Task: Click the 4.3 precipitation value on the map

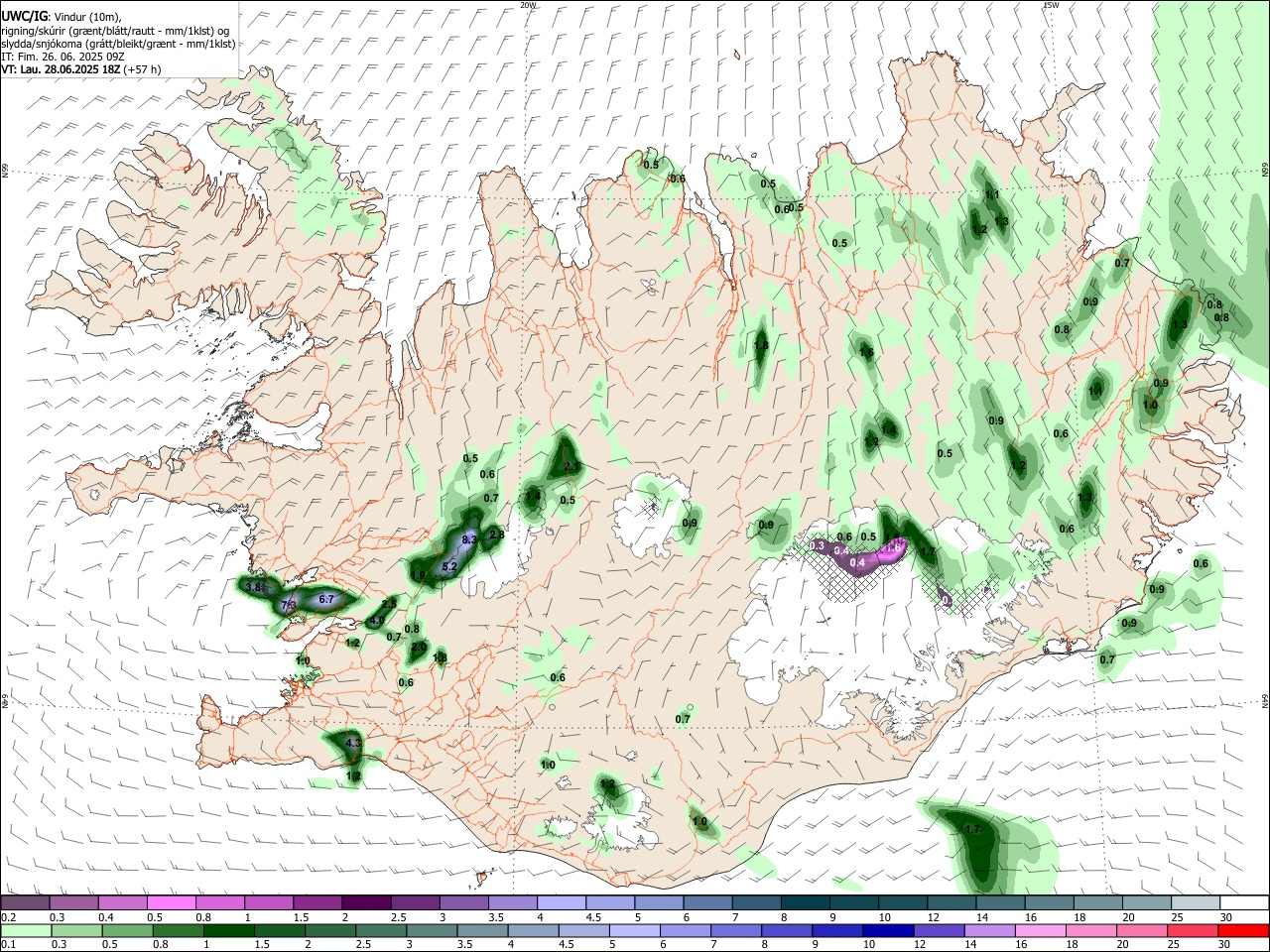Action: (x=353, y=742)
